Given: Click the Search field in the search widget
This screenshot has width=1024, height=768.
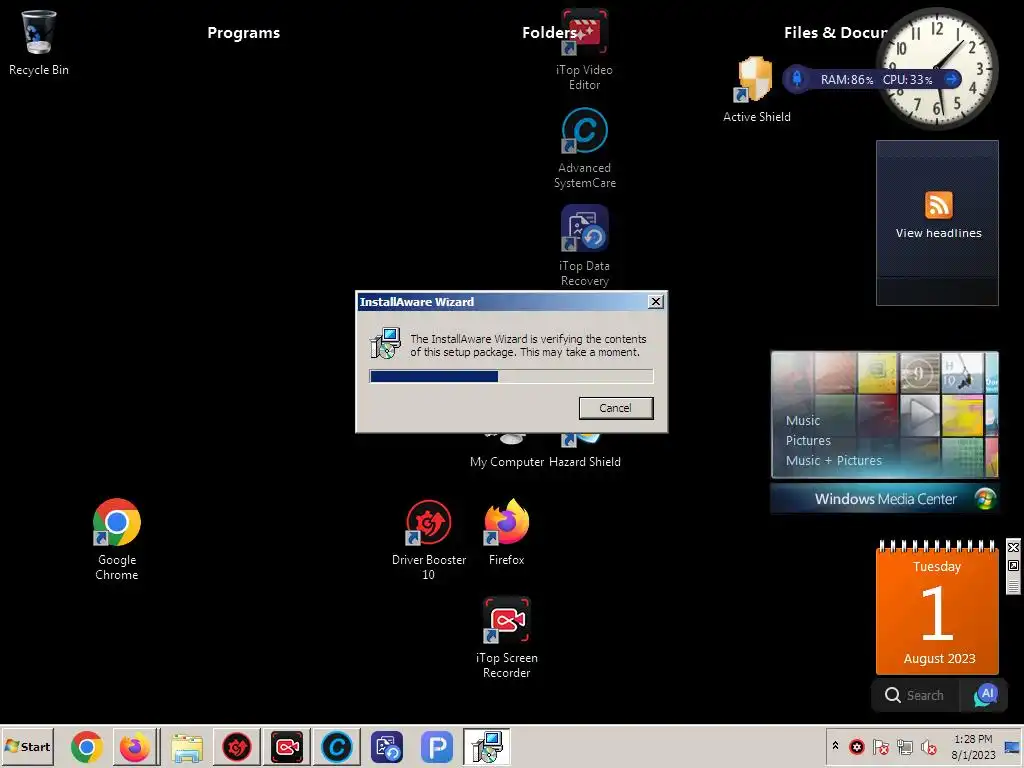Looking at the screenshot, I should click(x=916, y=696).
